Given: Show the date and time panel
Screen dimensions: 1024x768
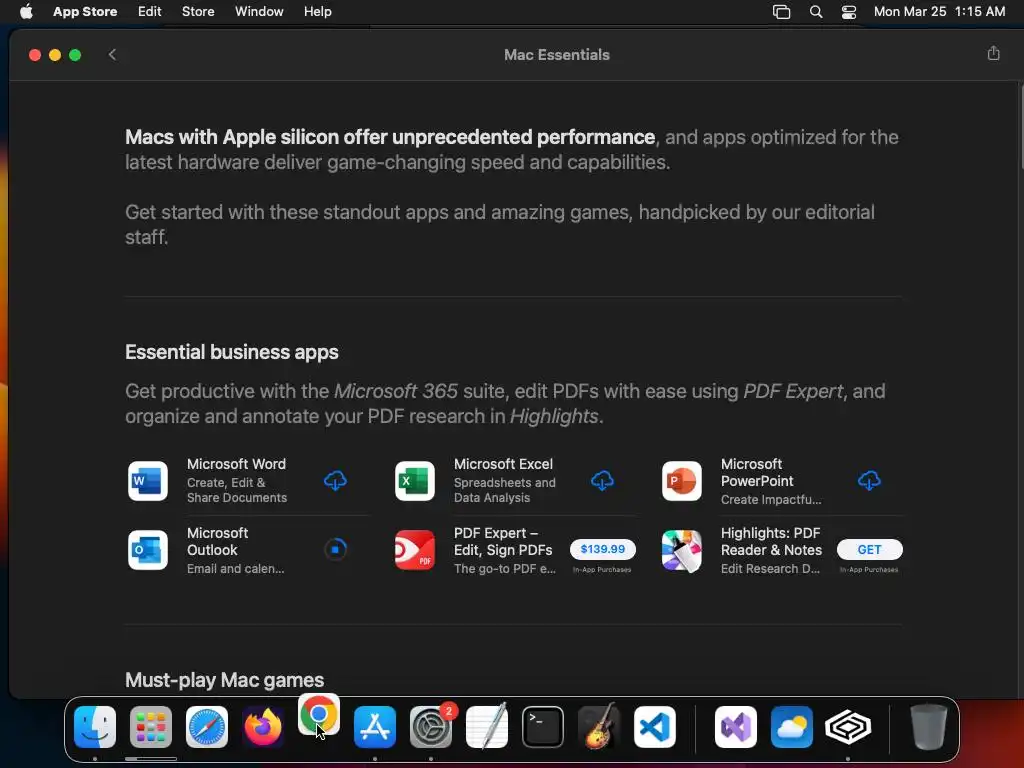Looking at the screenshot, I should click(939, 11).
